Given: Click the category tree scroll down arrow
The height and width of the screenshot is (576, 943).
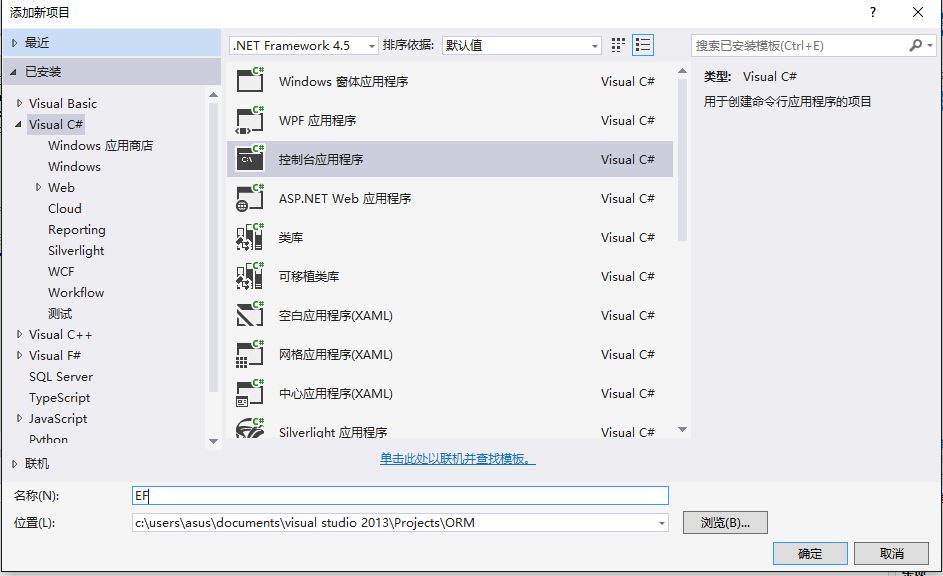Looking at the screenshot, I should point(213,441).
